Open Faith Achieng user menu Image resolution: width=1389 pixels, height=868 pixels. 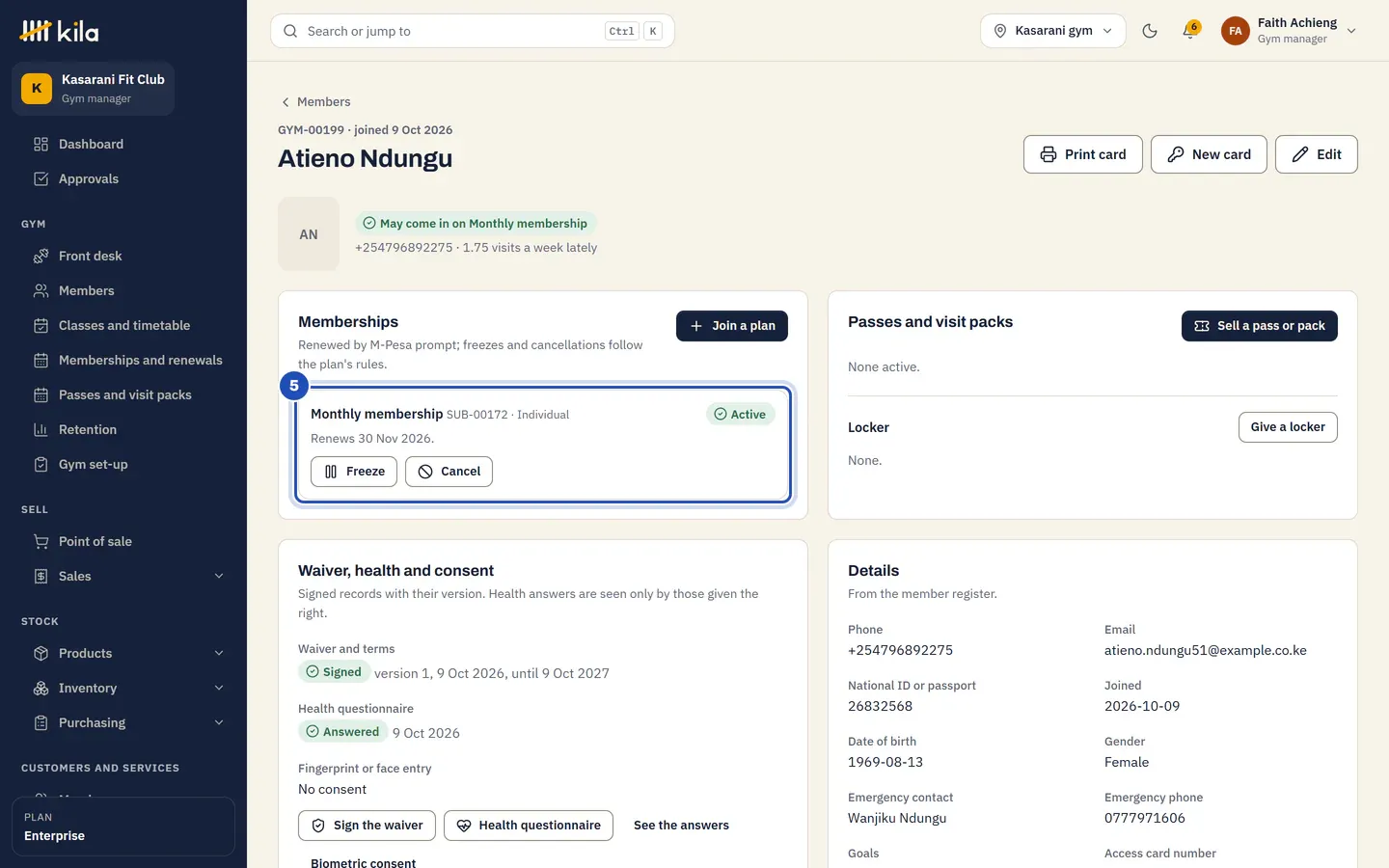tap(1289, 31)
